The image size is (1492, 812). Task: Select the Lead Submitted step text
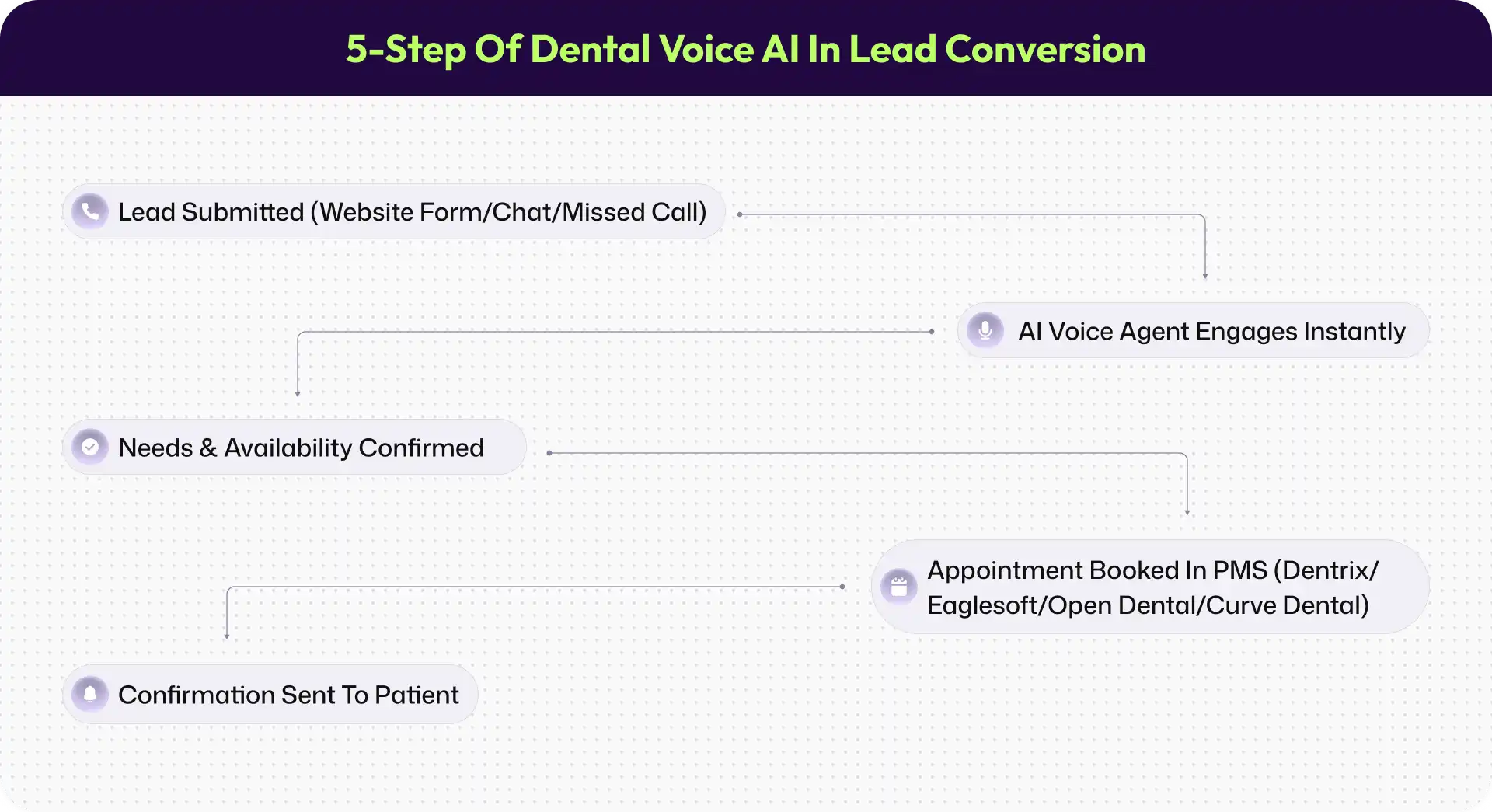(x=412, y=212)
